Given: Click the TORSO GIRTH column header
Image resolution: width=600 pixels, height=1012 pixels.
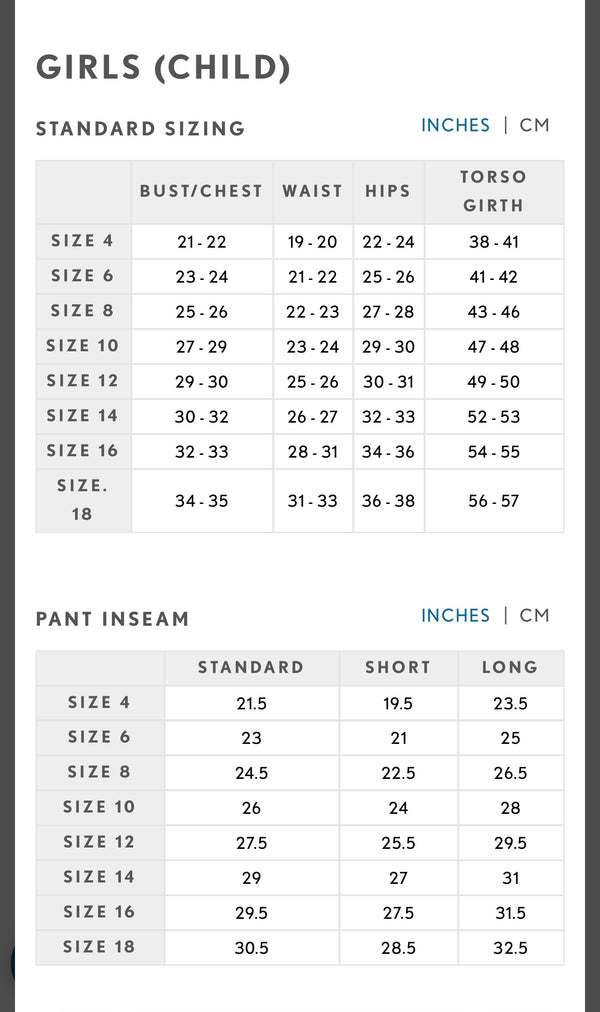Looking at the screenshot, I should tap(494, 192).
